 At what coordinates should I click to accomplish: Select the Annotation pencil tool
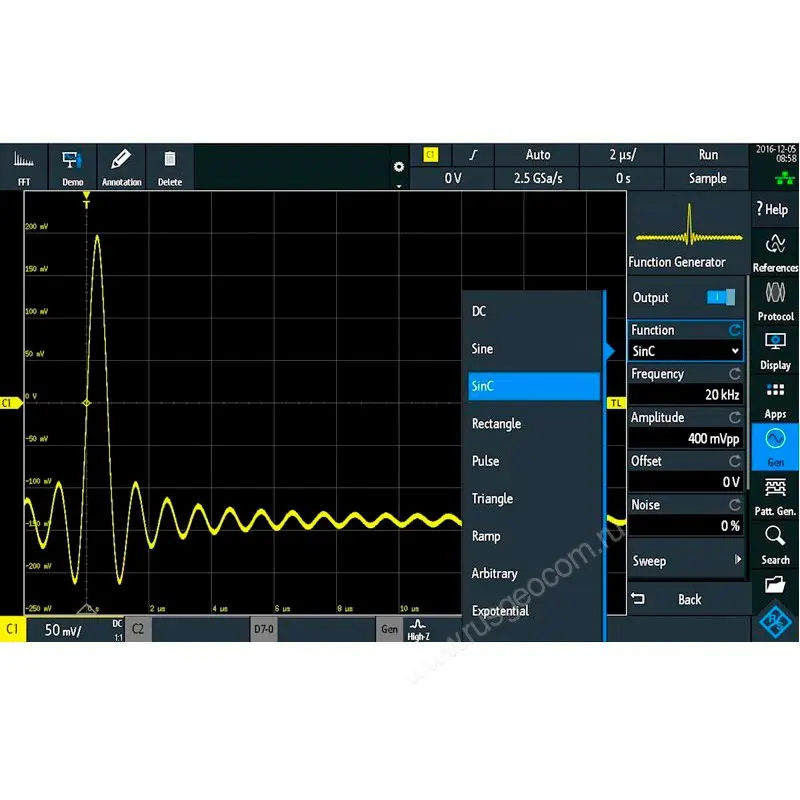point(121,167)
